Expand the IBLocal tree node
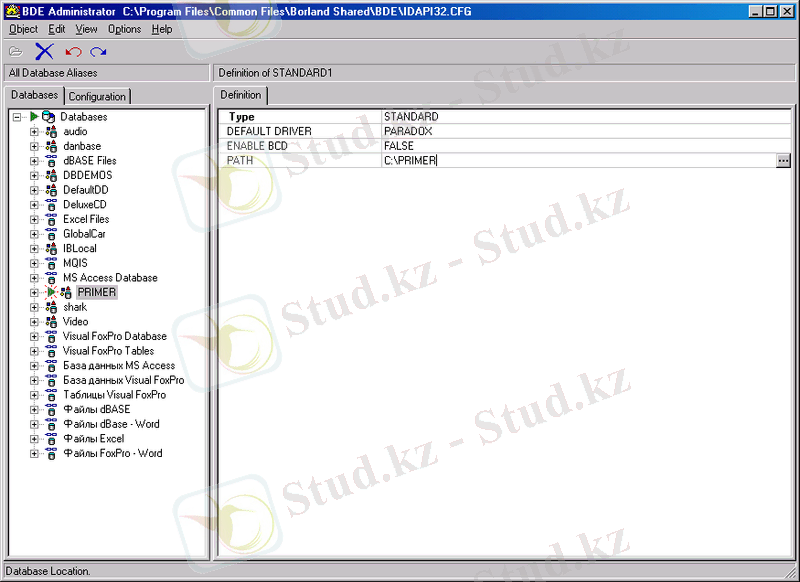The width and height of the screenshot is (800, 582). coord(34,249)
